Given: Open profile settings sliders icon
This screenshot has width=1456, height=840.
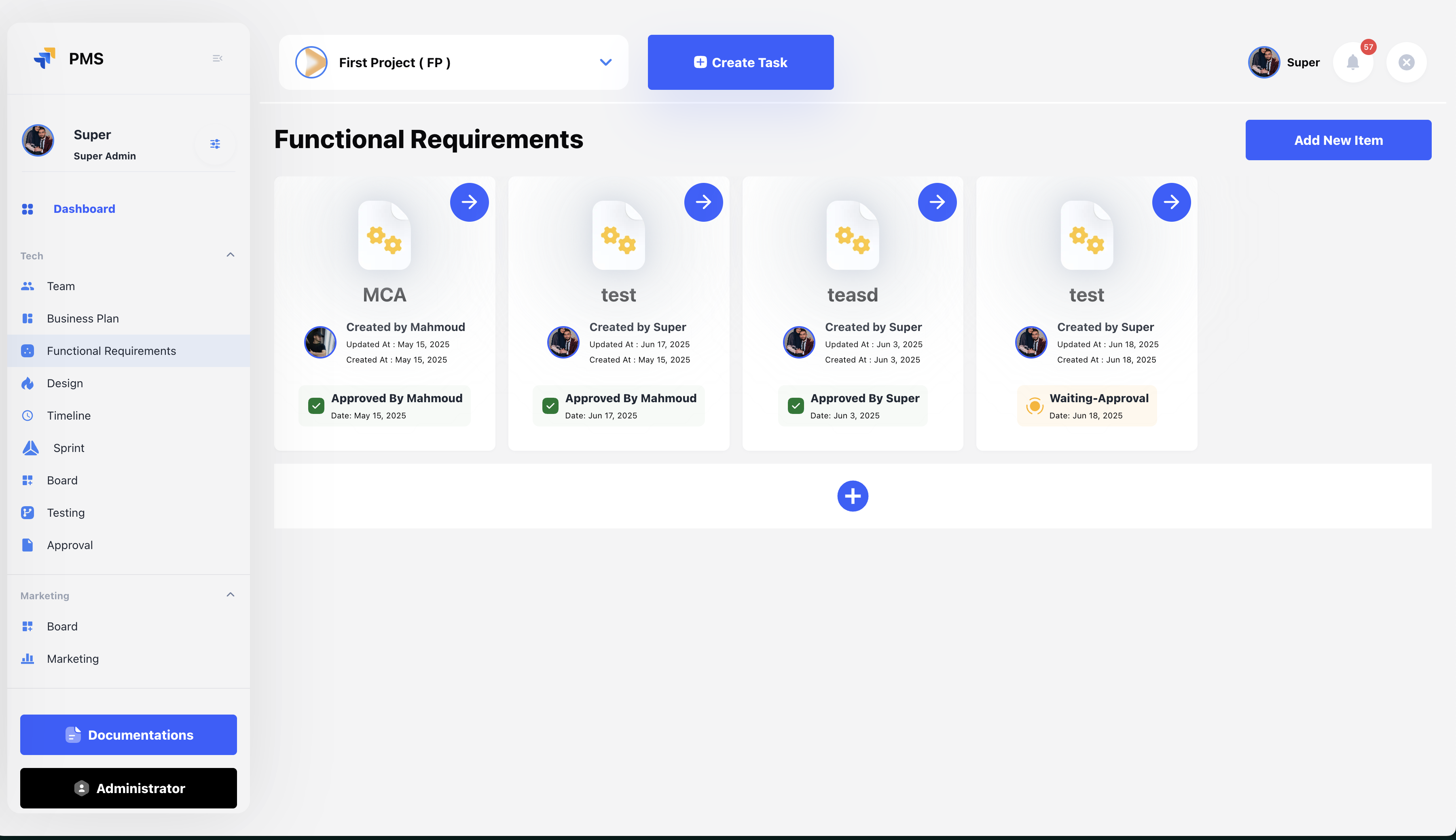Looking at the screenshot, I should tap(215, 144).
